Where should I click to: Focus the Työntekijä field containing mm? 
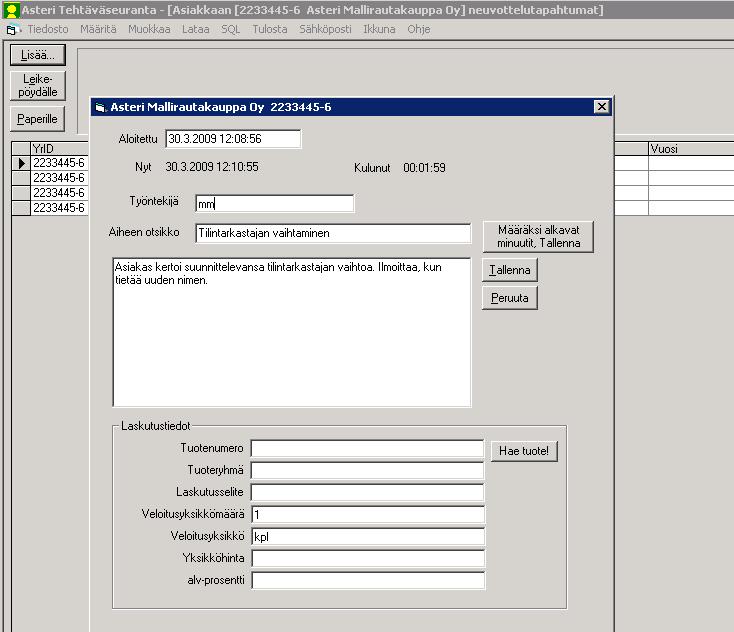275,204
